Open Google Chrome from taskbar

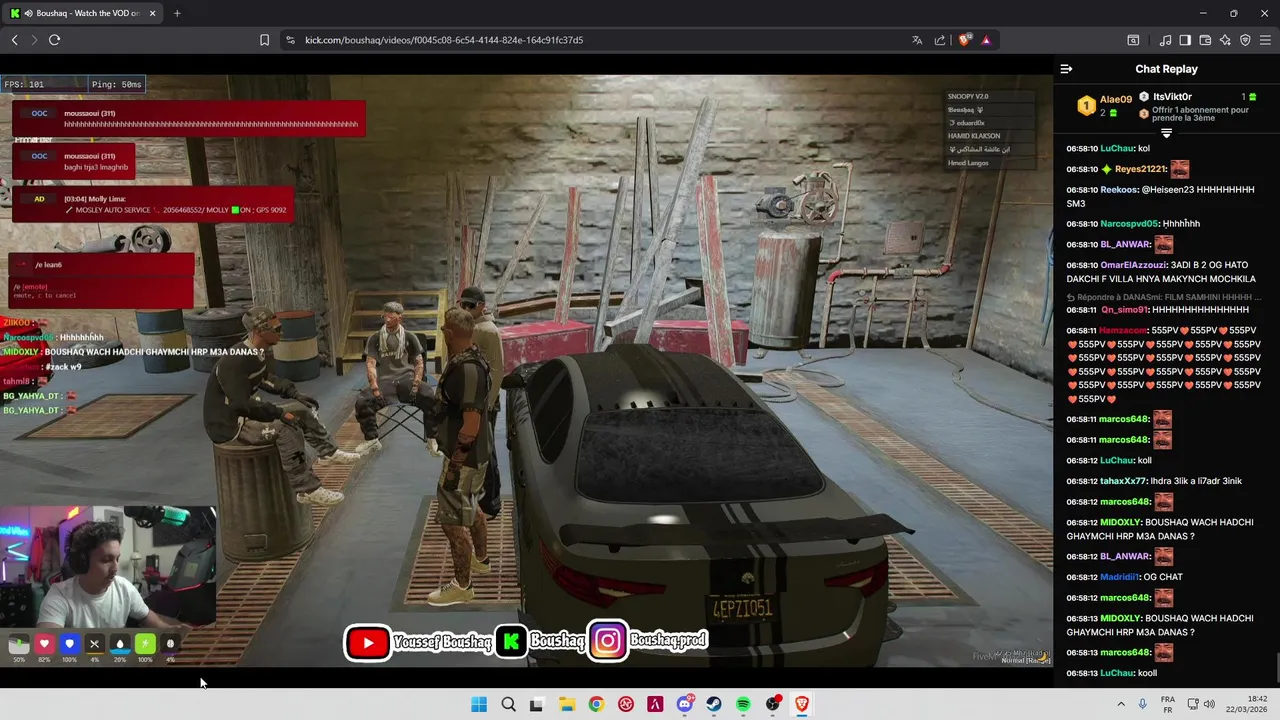click(x=596, y=704)
